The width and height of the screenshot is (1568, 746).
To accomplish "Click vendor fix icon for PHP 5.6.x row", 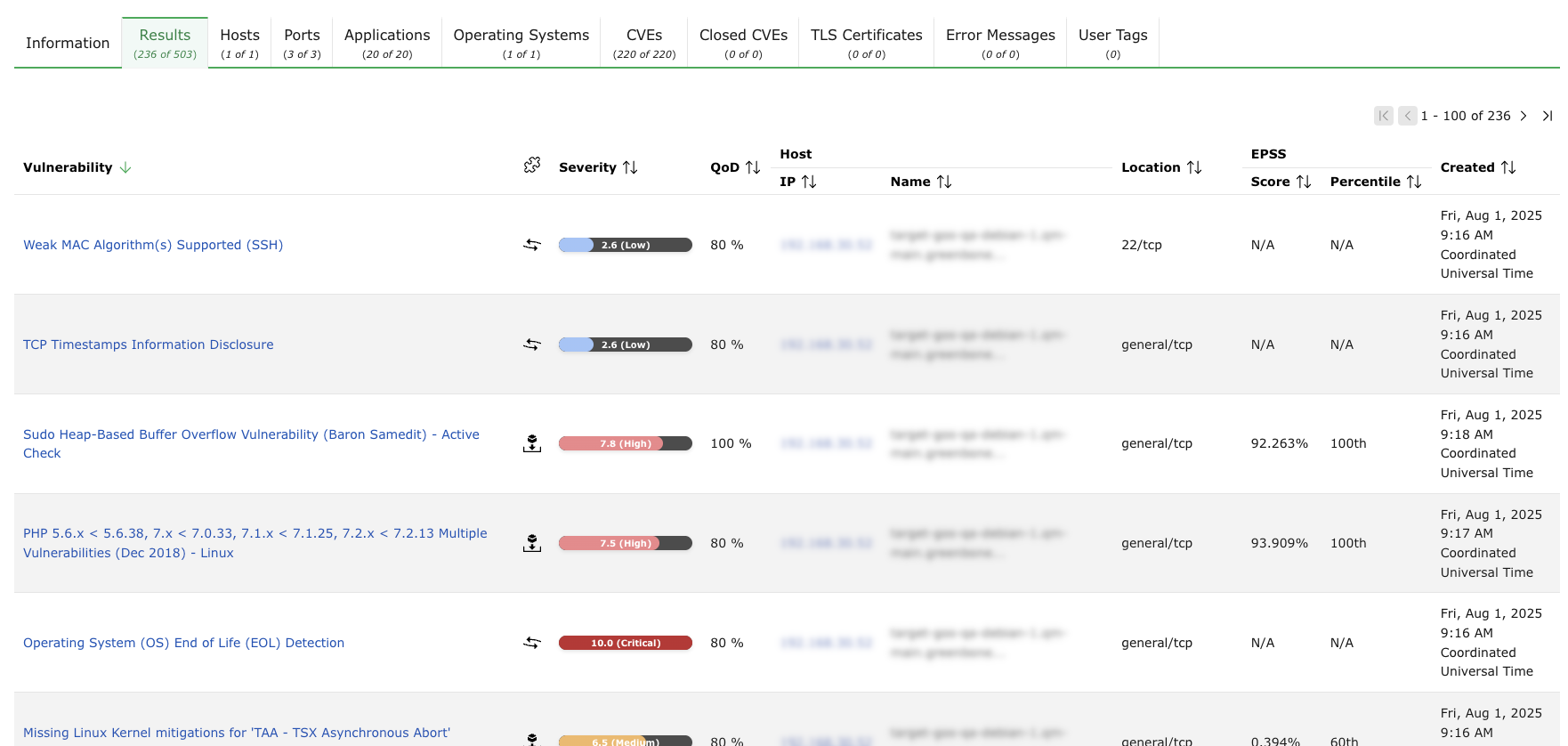I will [x=532, y=543].
